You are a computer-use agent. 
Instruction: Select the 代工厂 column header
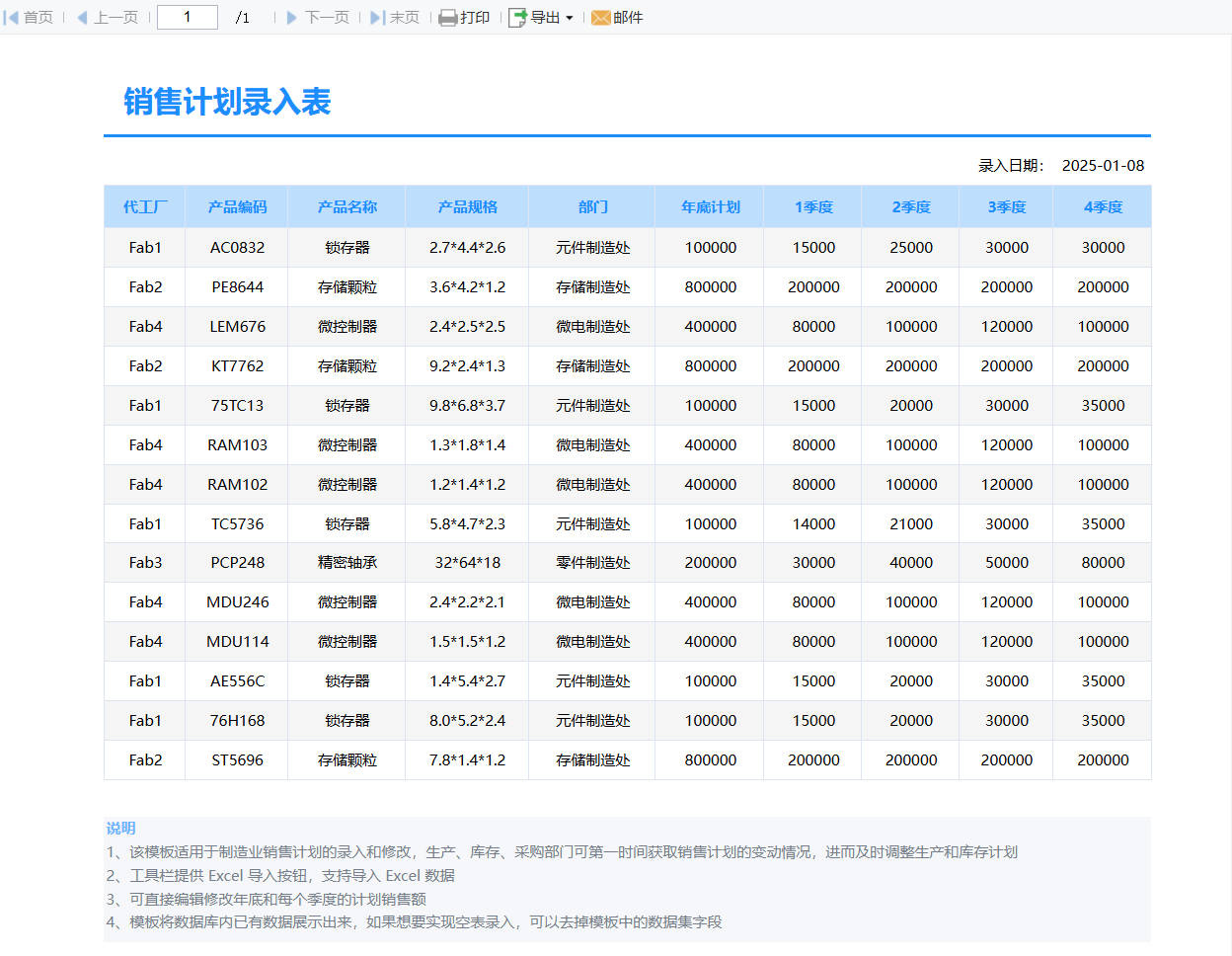pyautogui.click(x=145, y=207)
